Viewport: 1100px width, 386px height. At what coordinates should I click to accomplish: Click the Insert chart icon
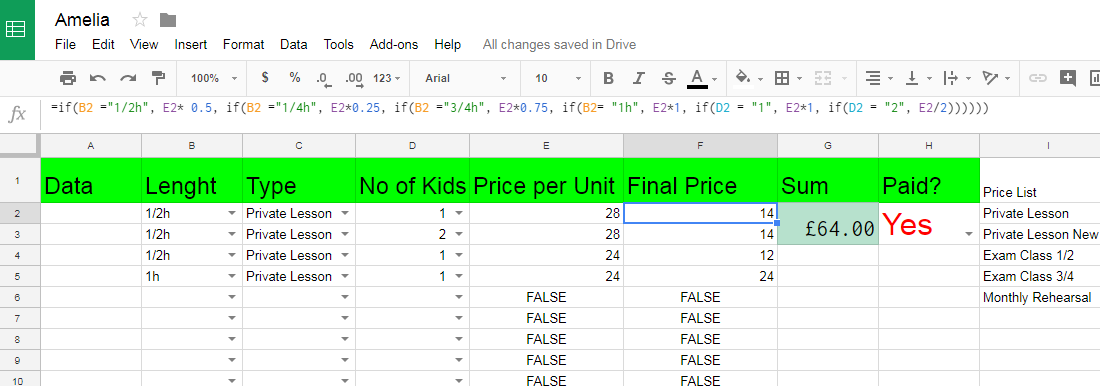[1094, 78]
